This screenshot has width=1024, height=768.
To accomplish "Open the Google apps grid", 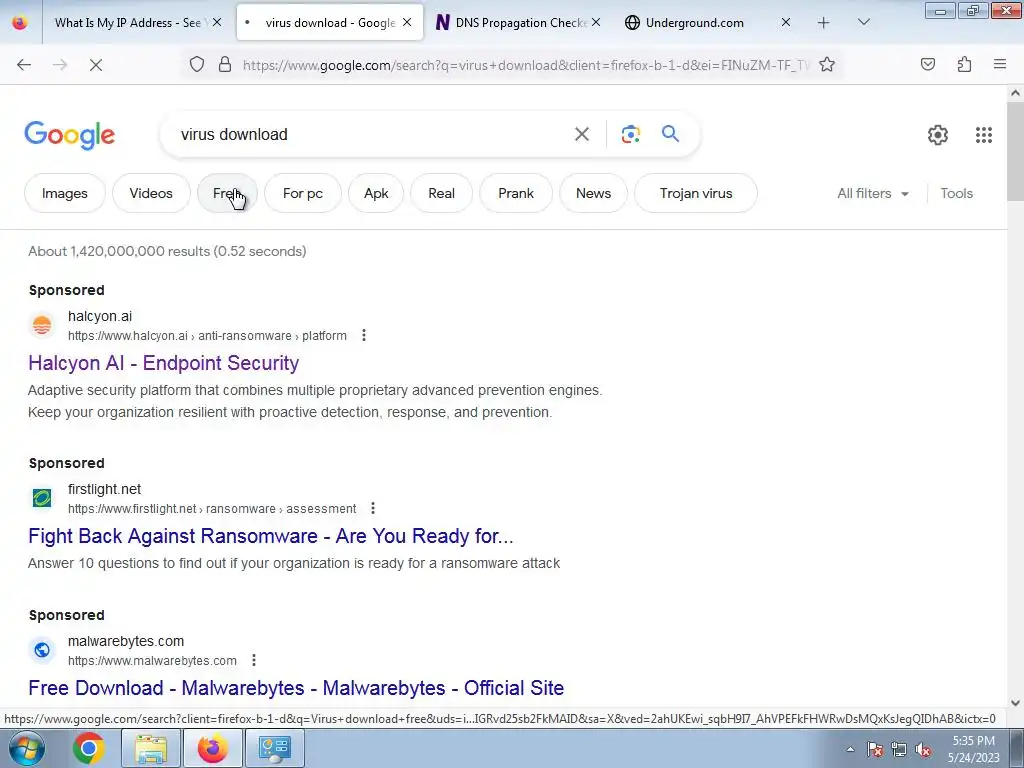I will 984,135.
